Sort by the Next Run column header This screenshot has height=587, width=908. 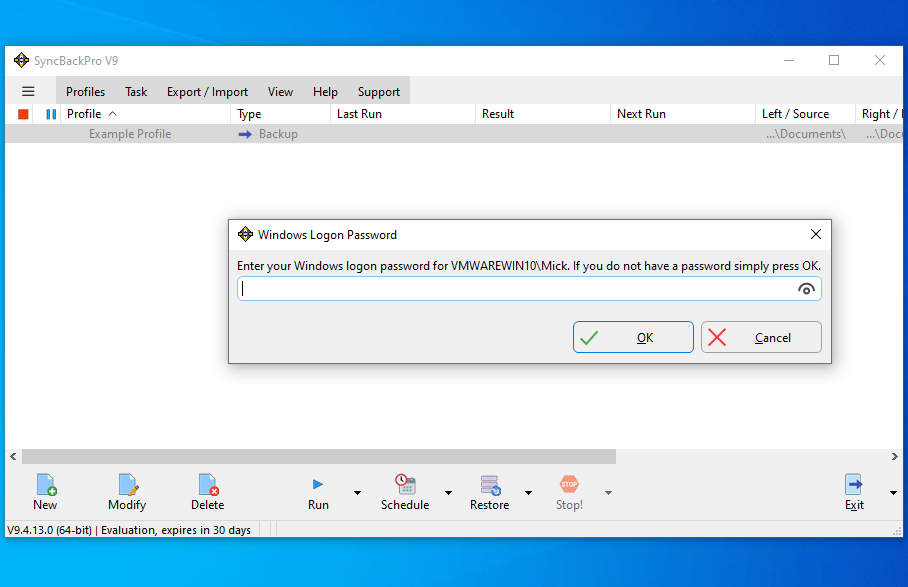(x=683, y=114)
